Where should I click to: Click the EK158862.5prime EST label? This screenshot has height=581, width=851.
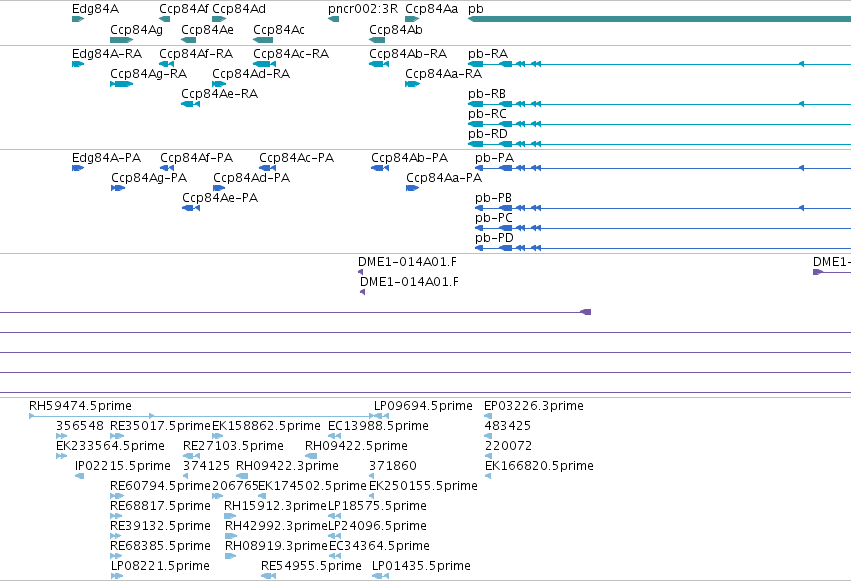click(266, 426)
